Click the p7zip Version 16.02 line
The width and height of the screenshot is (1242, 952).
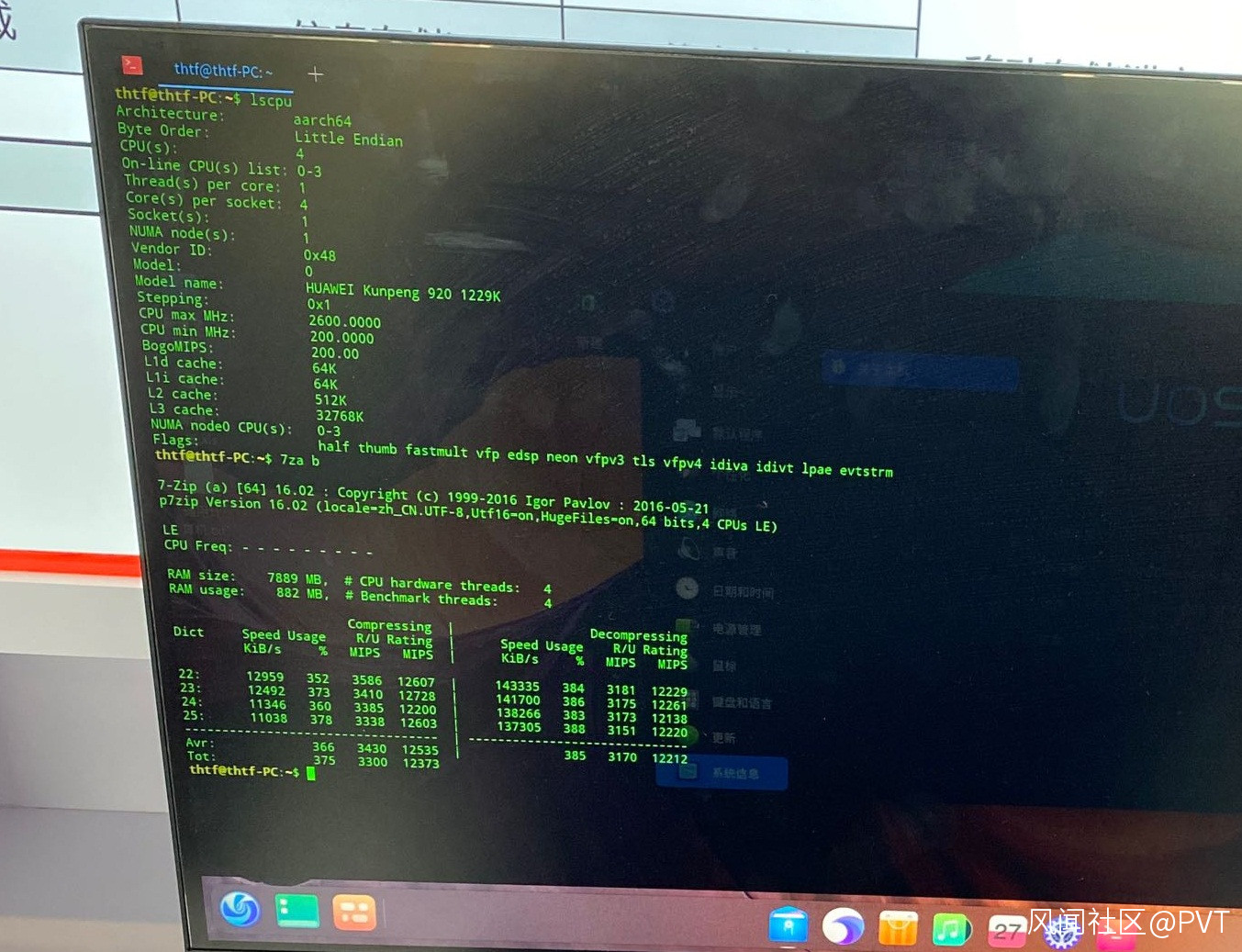point(467,514)
